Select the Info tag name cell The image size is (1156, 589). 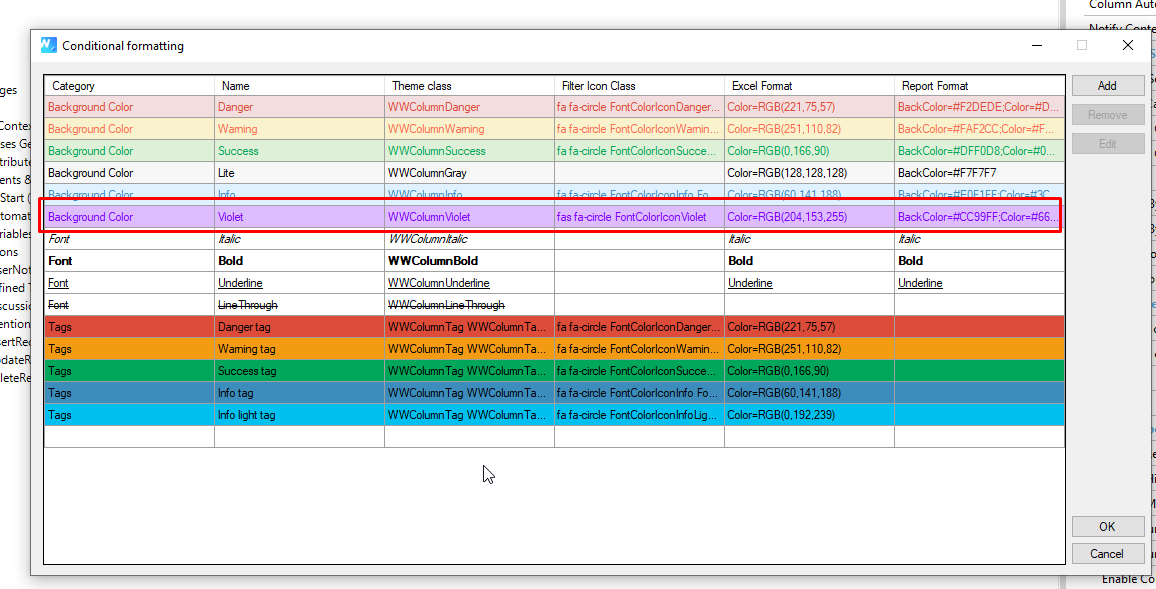(x=299, y=393)
